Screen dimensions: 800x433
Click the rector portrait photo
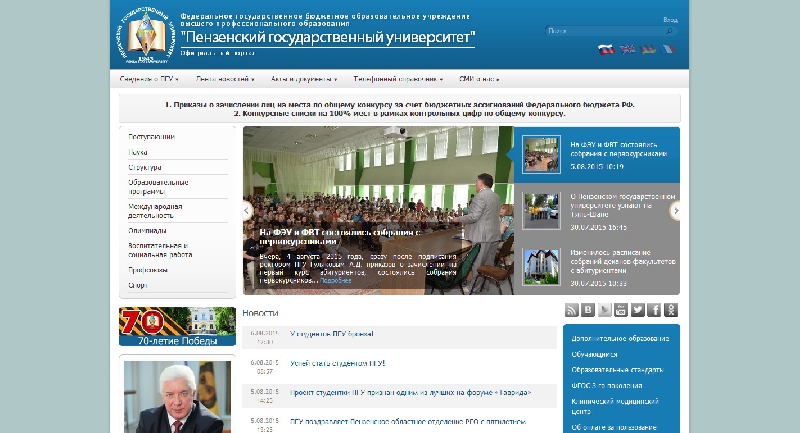click(177, 397)
